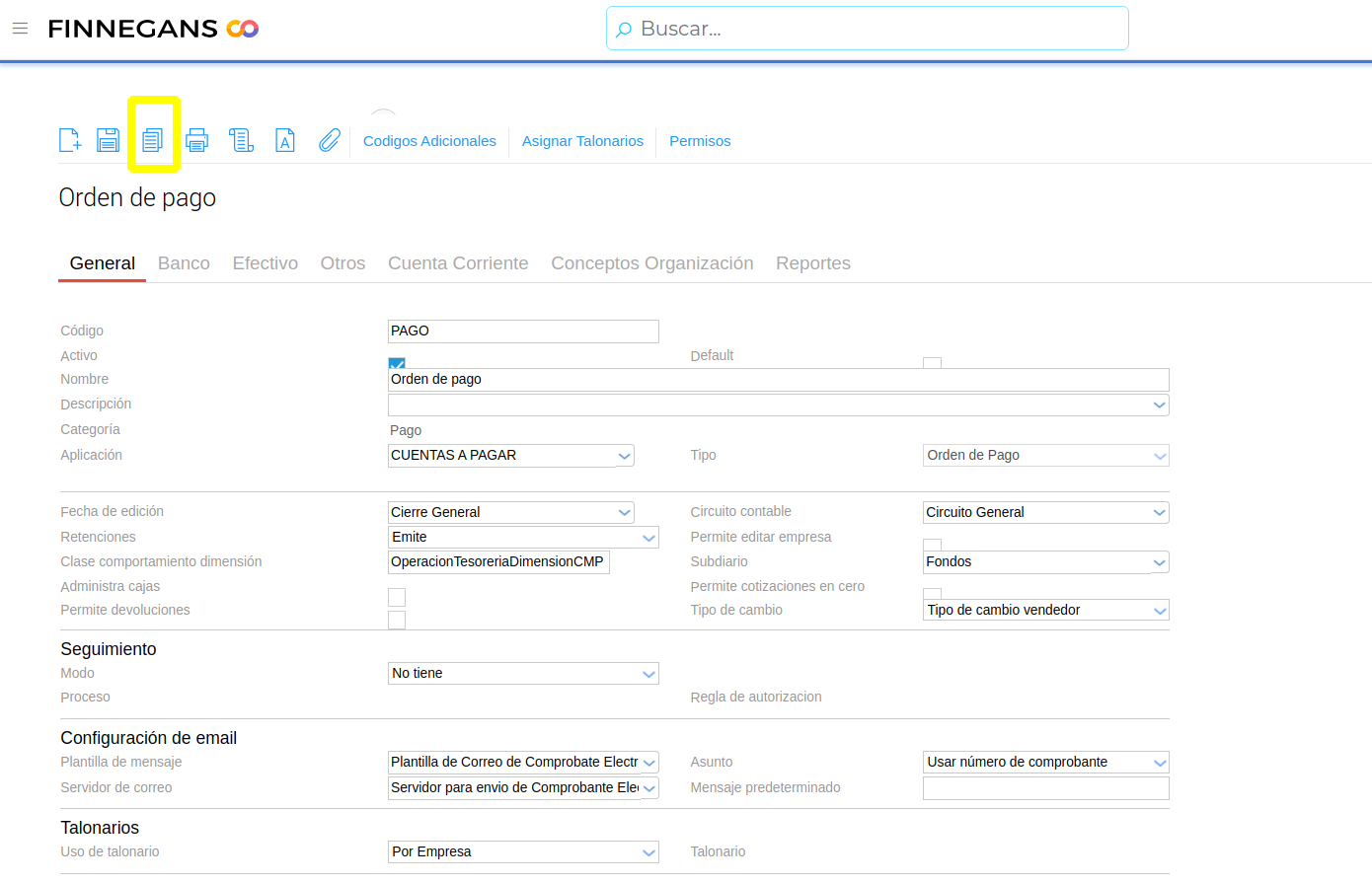Open the hamburger menu
Screen dimensions: 1372x884
[x=20, y=29]
